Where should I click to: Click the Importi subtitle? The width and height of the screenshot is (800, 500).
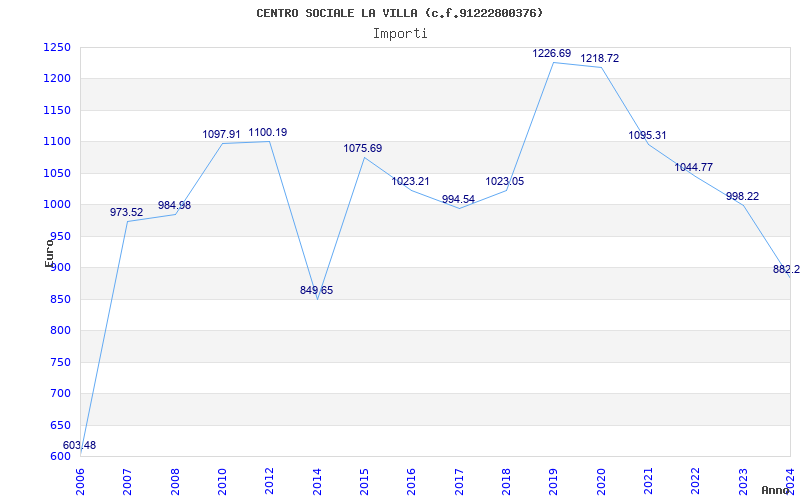(400, 34)
